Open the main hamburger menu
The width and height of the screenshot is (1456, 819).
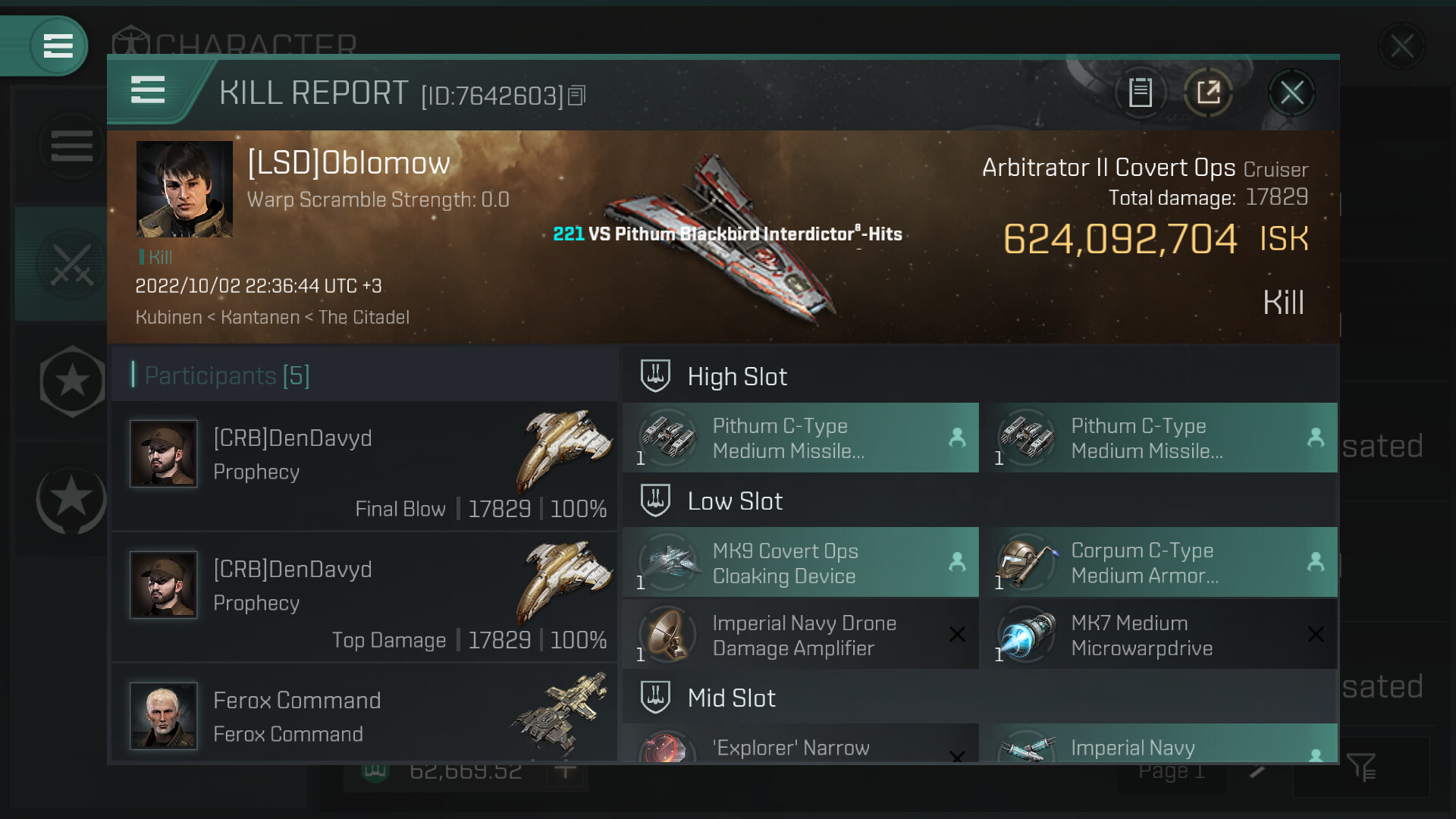(58, 45)
